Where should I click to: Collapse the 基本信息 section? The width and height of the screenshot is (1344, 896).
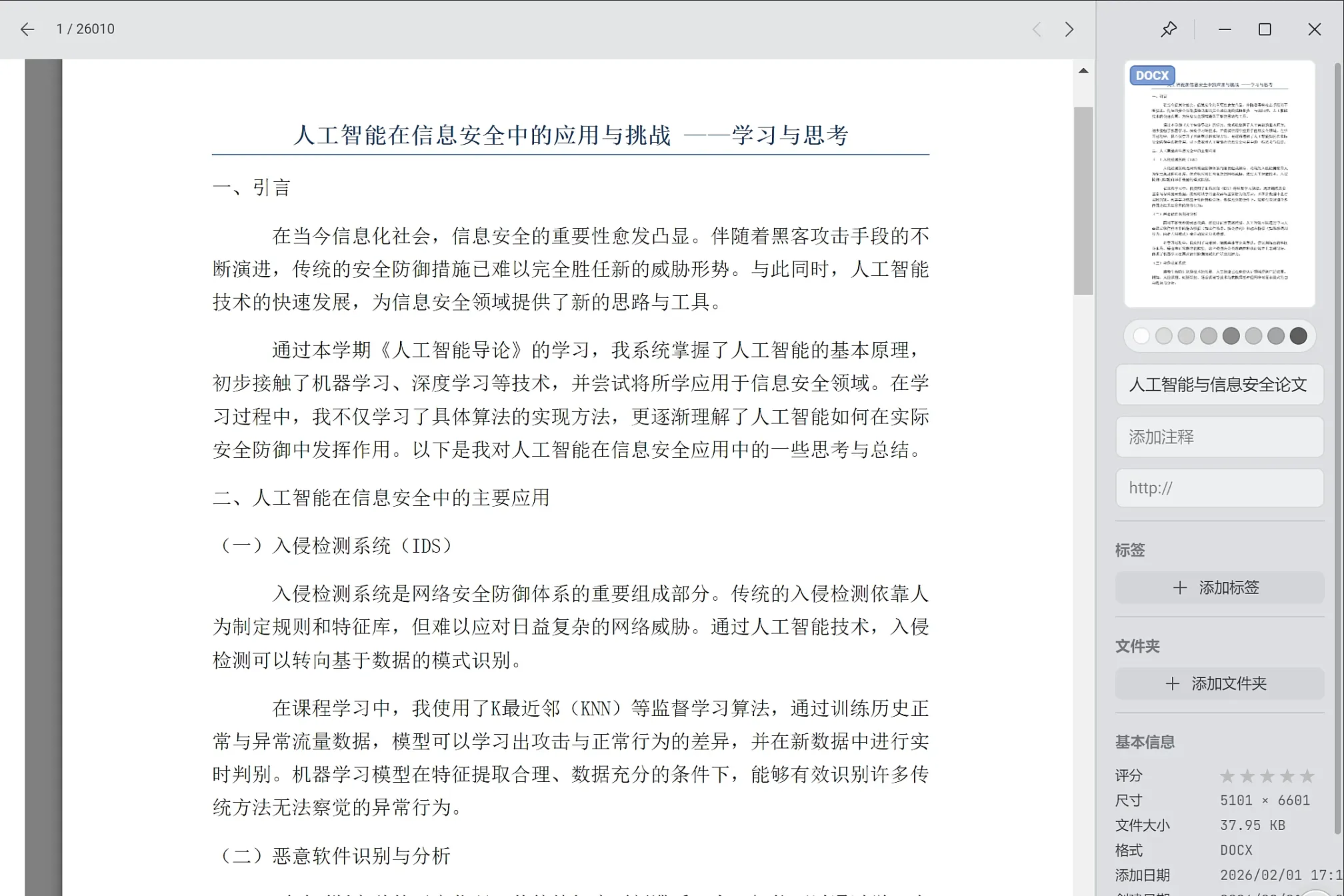click(1145, 742)
